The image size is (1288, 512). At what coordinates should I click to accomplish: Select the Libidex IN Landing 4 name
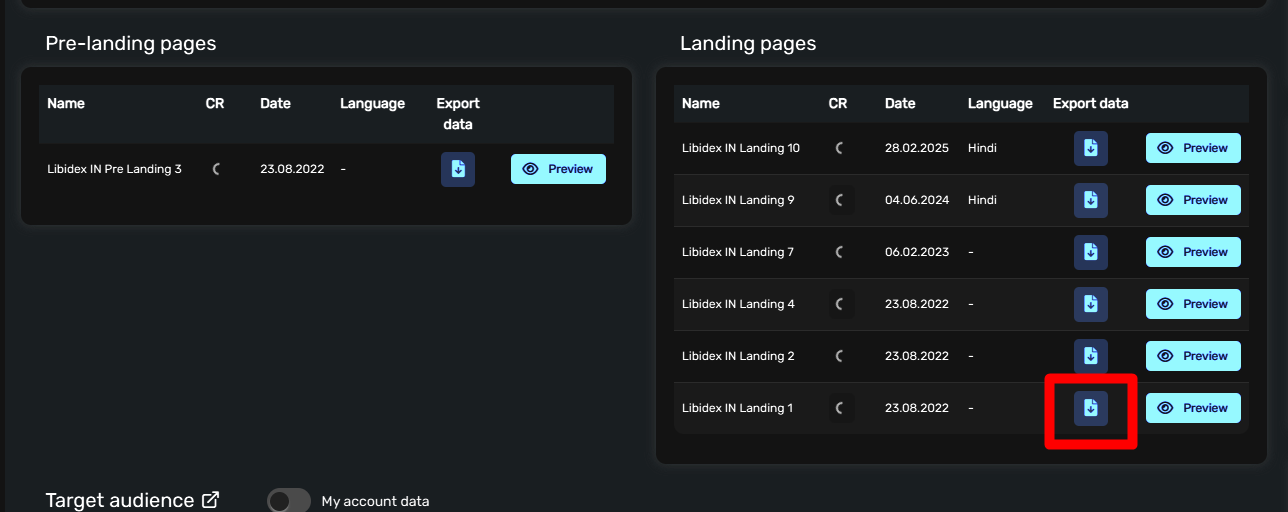(738, 304)
